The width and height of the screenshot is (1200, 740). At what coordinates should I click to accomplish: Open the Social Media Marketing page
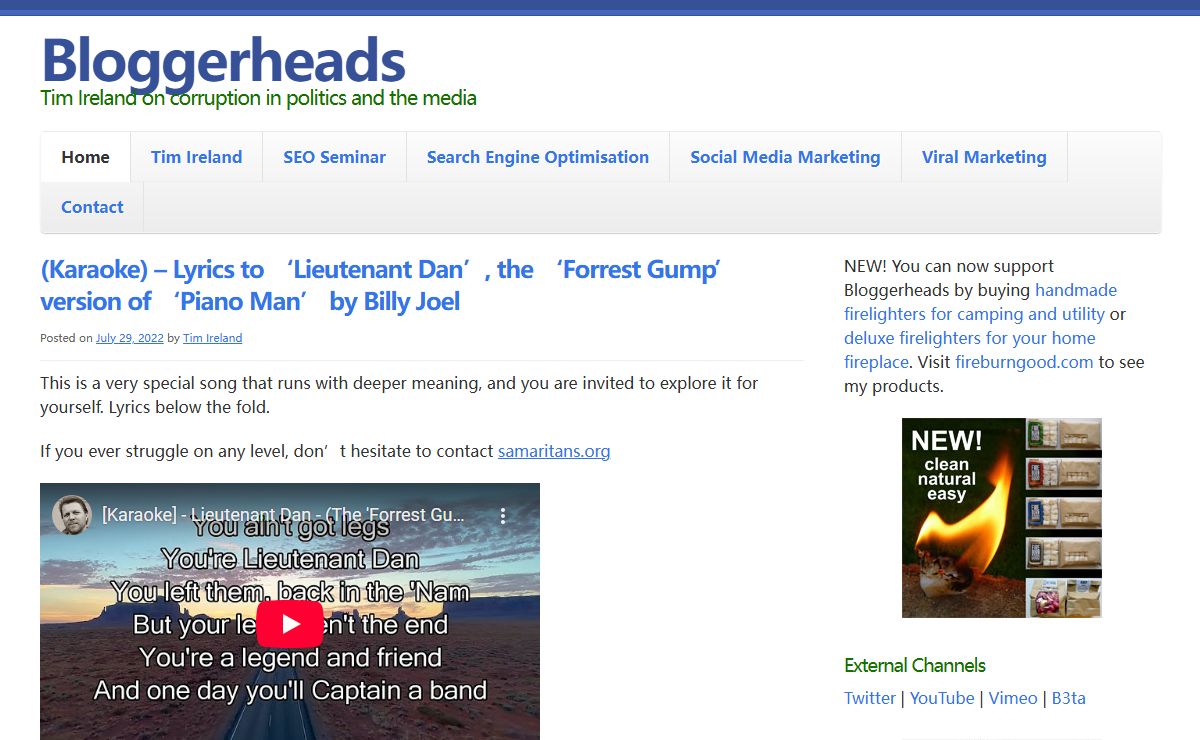[785, 157]
